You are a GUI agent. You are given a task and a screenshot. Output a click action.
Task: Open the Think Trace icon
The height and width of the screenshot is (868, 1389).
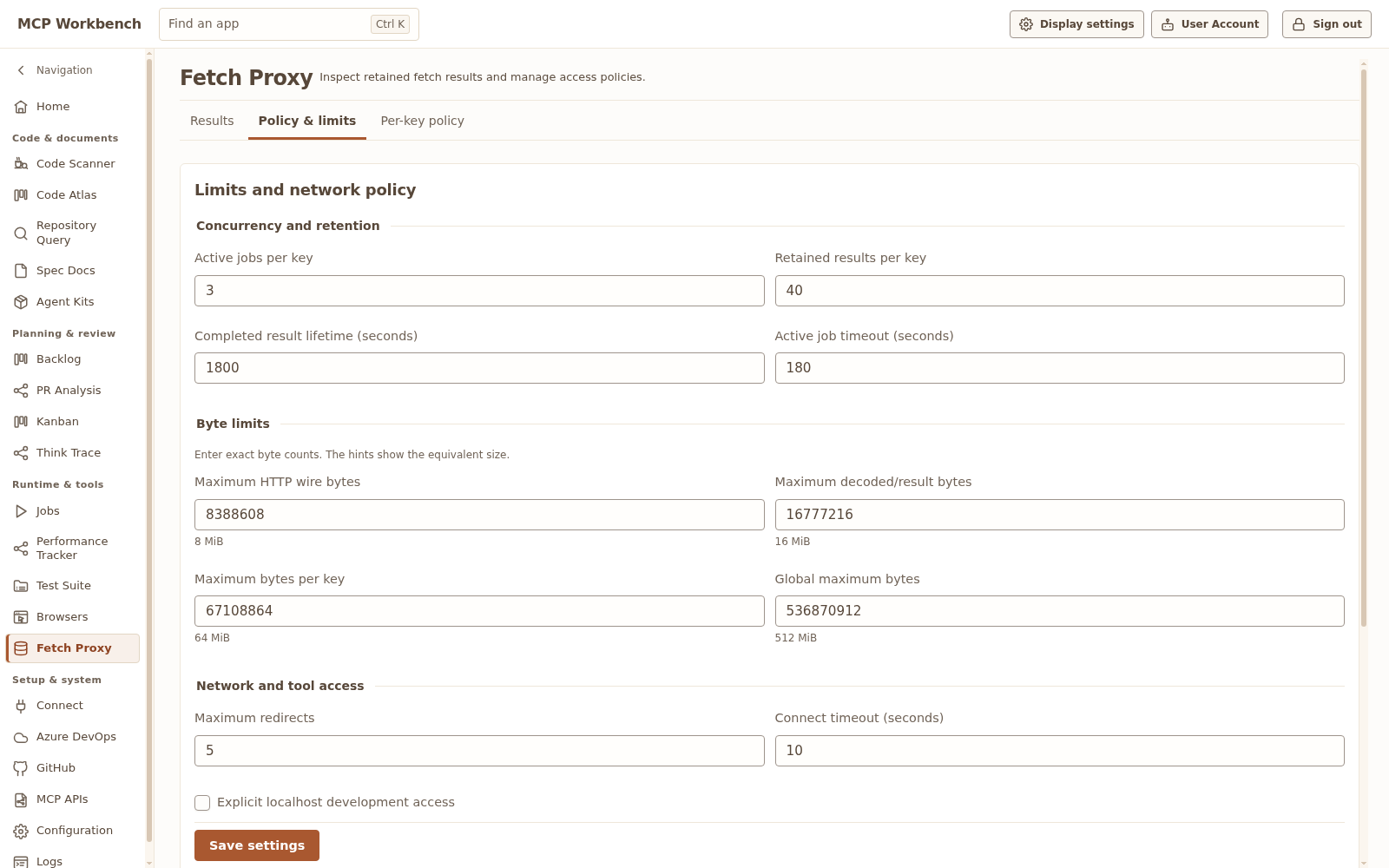pos(21,453)
